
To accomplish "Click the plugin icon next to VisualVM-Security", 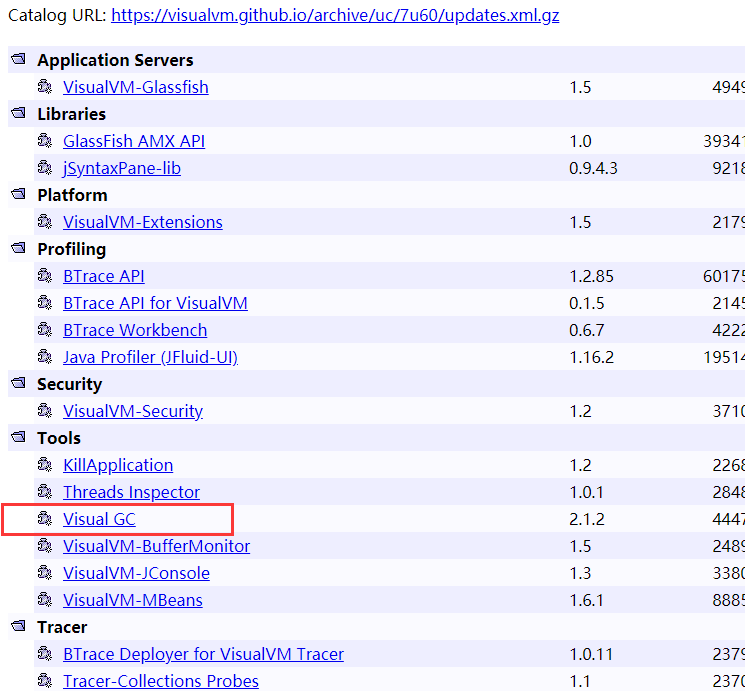I will point(44,411).
